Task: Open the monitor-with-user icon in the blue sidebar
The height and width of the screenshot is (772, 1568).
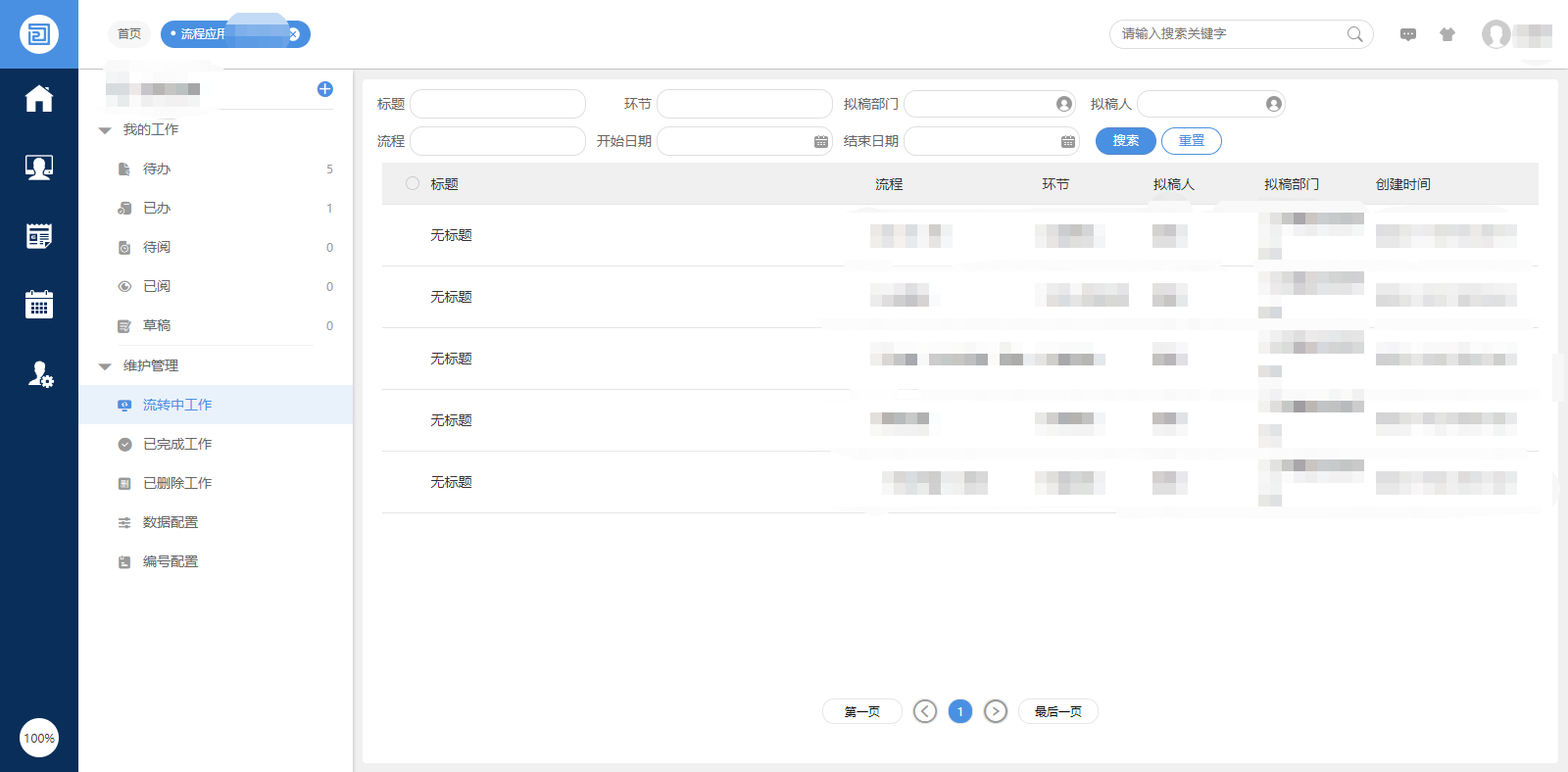Action: pos(39,168)
